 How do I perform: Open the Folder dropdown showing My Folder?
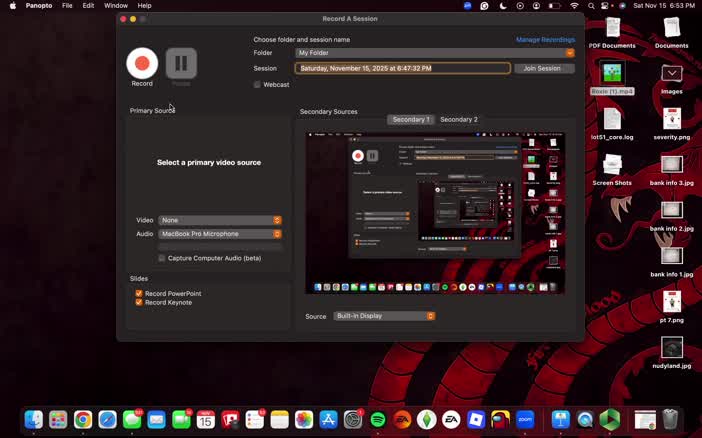coord(435,53)
